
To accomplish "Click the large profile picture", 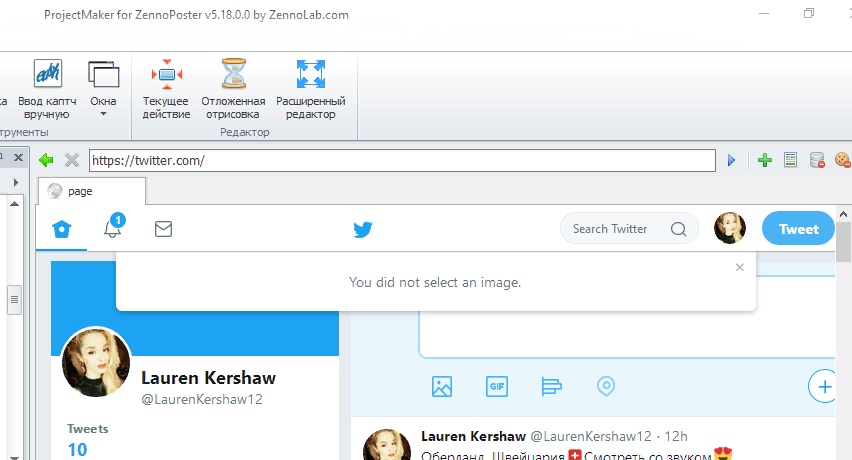I will (96, 362).
